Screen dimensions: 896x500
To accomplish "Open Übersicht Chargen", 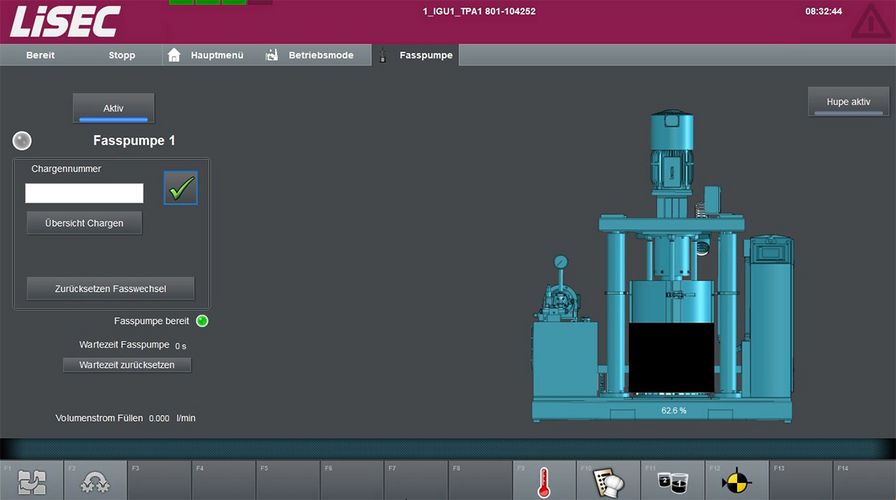I will coord(84,223).
